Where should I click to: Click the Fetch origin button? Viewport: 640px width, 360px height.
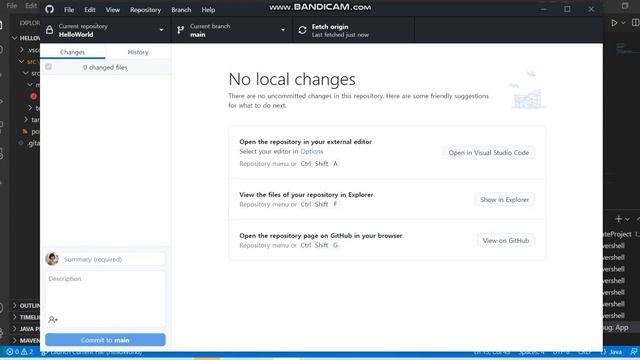354,30
